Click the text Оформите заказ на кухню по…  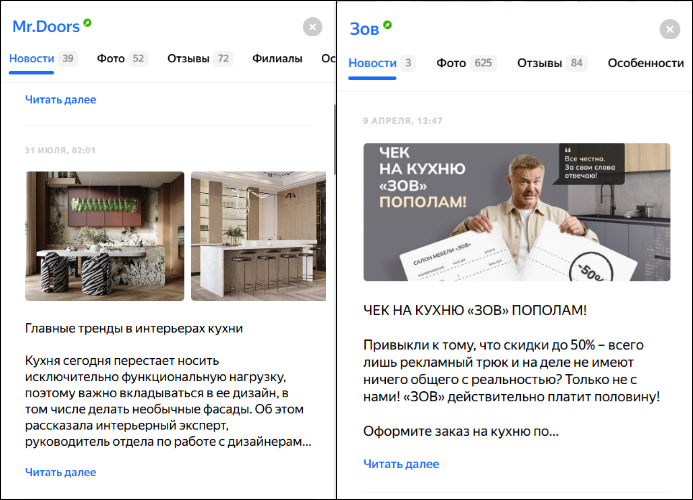pos(461,431)
